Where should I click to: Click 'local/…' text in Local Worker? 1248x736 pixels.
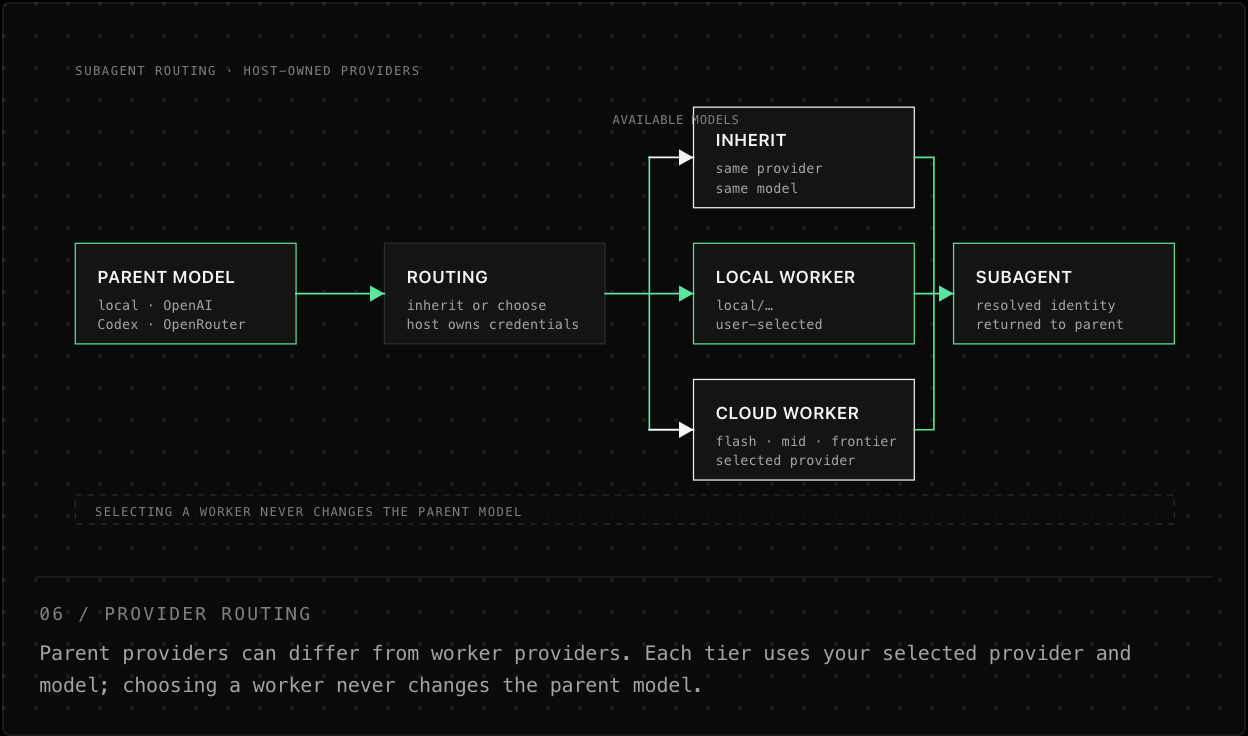(745, 305)
